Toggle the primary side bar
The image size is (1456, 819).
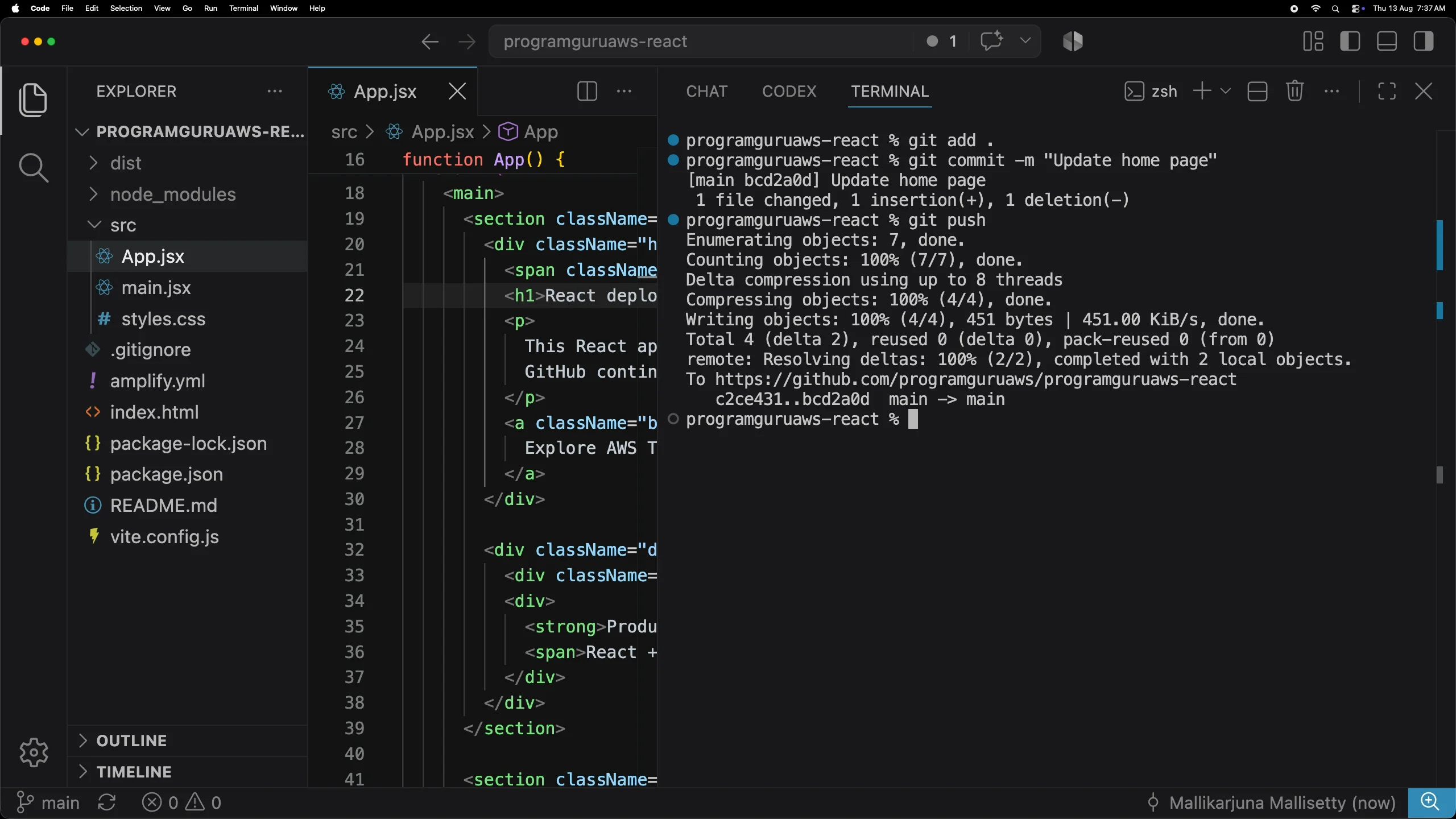point(1350,41)
